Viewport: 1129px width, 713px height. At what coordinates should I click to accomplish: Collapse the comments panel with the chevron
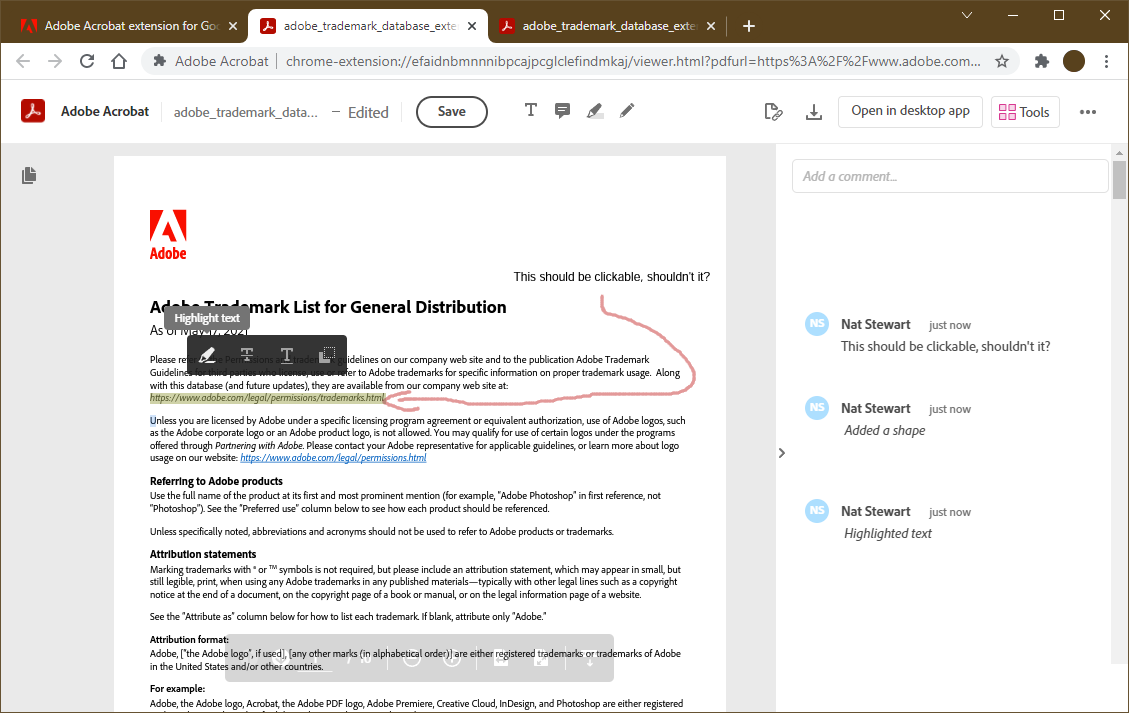pos(781,452)
